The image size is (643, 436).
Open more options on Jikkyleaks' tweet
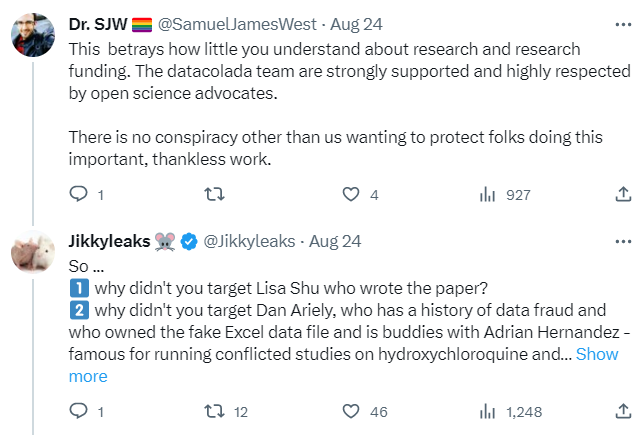click(623, 241)
